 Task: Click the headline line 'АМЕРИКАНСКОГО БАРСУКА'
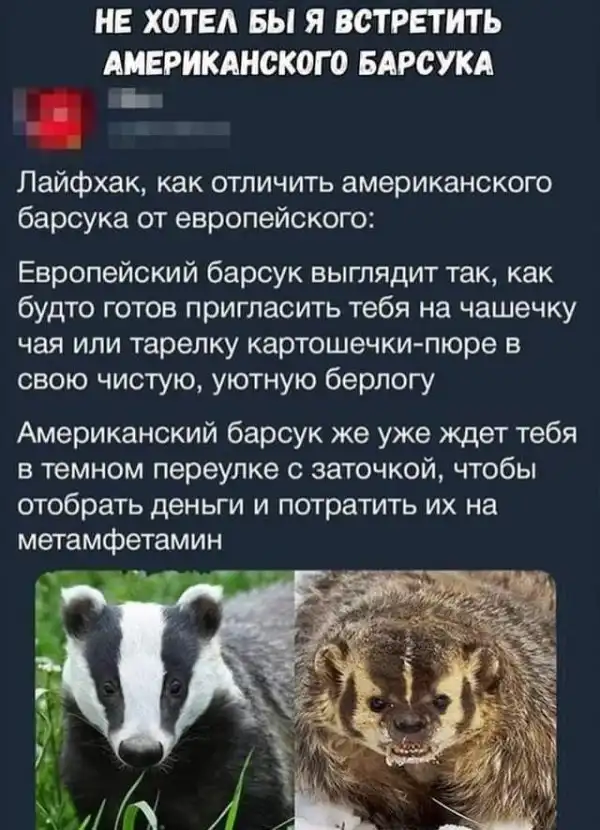pos(299,64)
